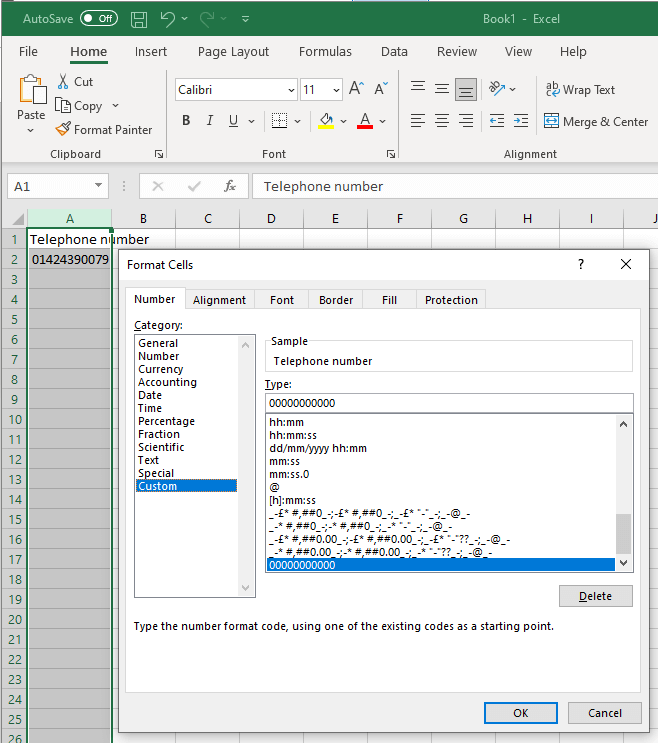
Task: Toggle Underline formatting
Action: point(233,121)
